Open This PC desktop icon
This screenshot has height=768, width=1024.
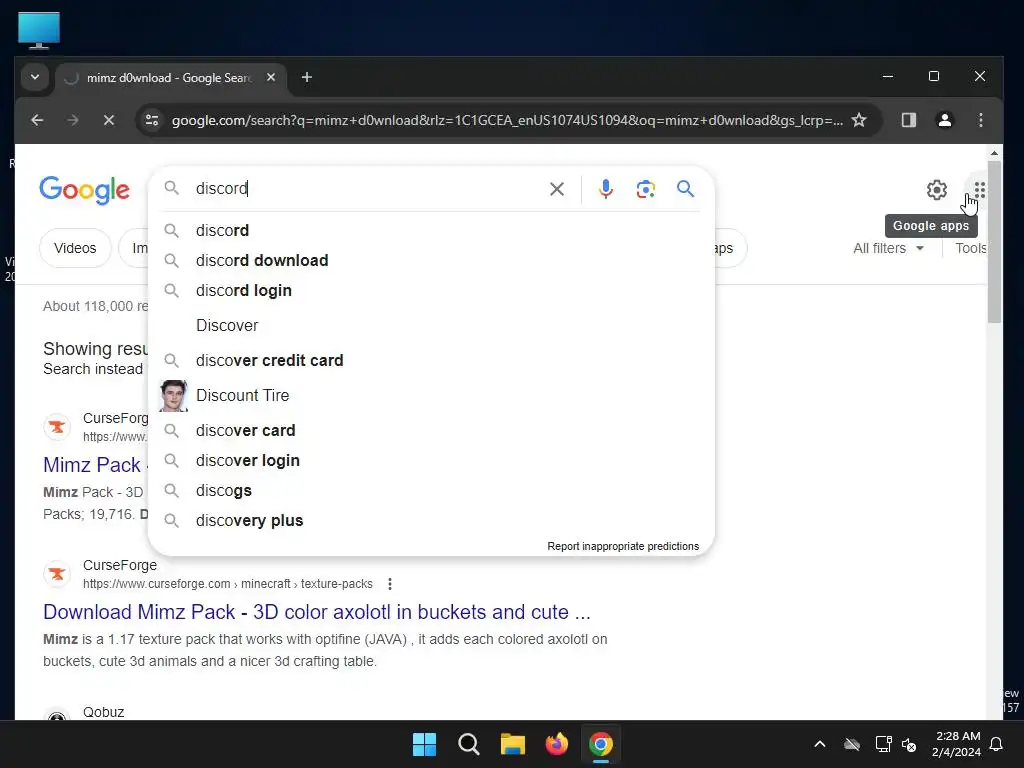(x=39, y=30)
